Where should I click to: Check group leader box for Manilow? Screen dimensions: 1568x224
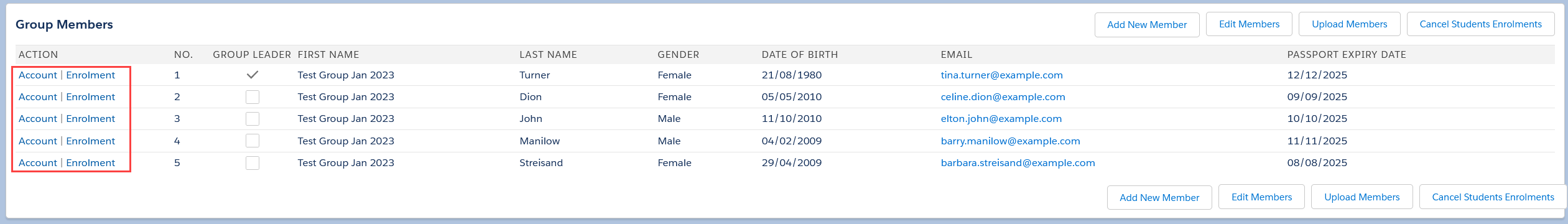(x=252, y=141)
